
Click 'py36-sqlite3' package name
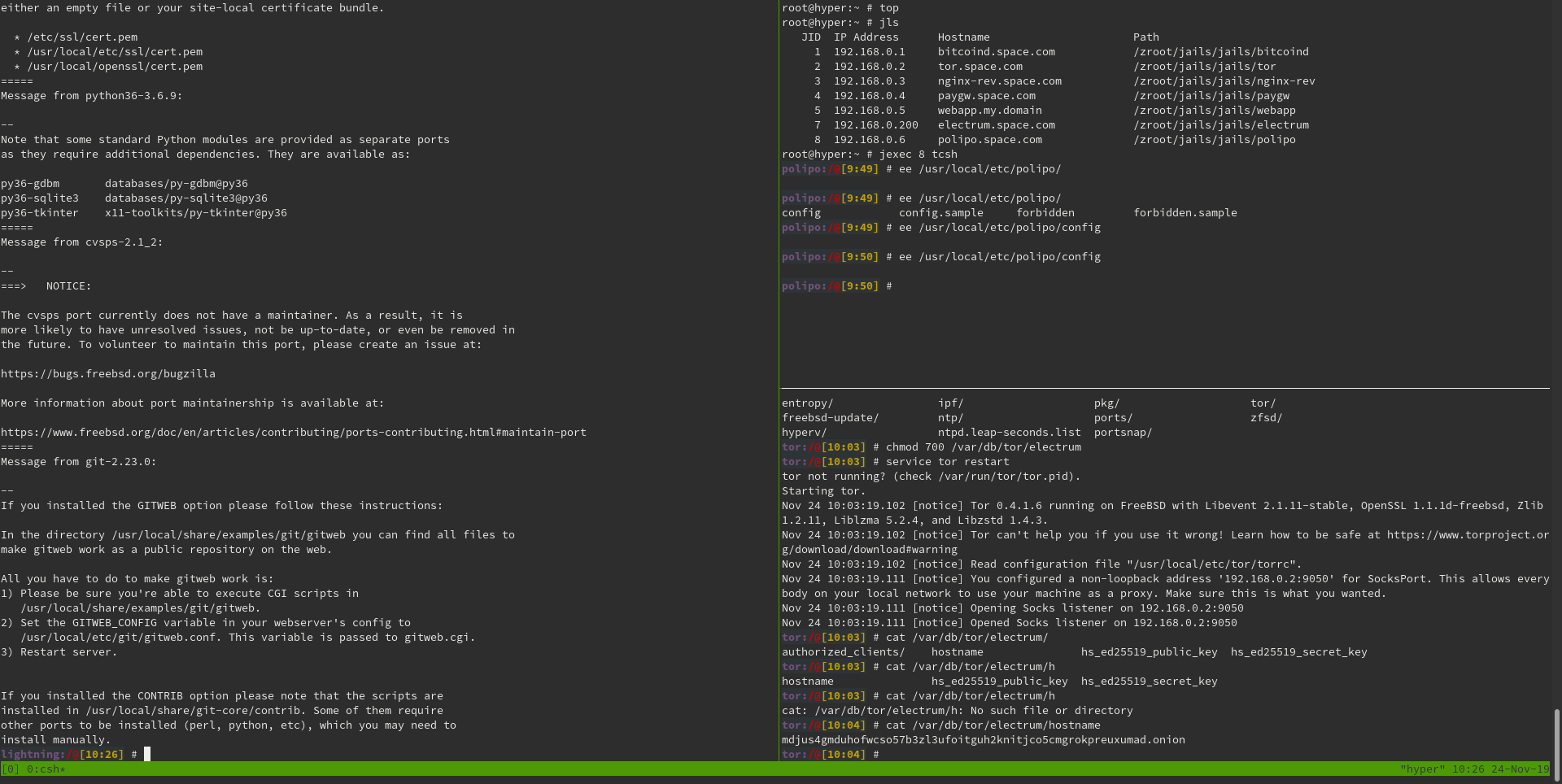pyautogui.click(x=40, y=198)
